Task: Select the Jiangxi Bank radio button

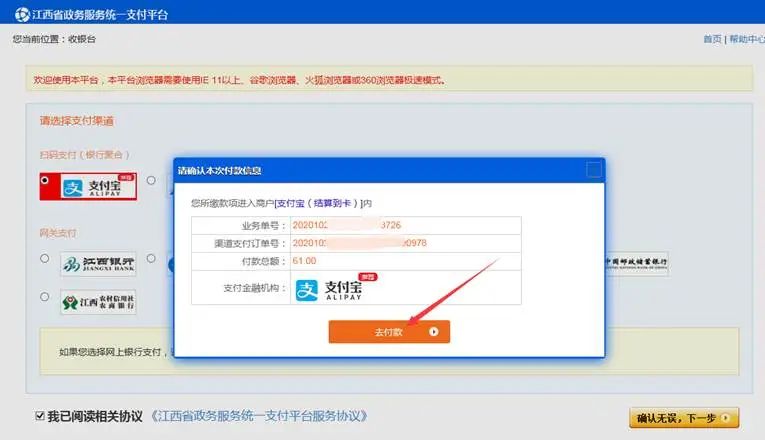Action: coord(45,258)
